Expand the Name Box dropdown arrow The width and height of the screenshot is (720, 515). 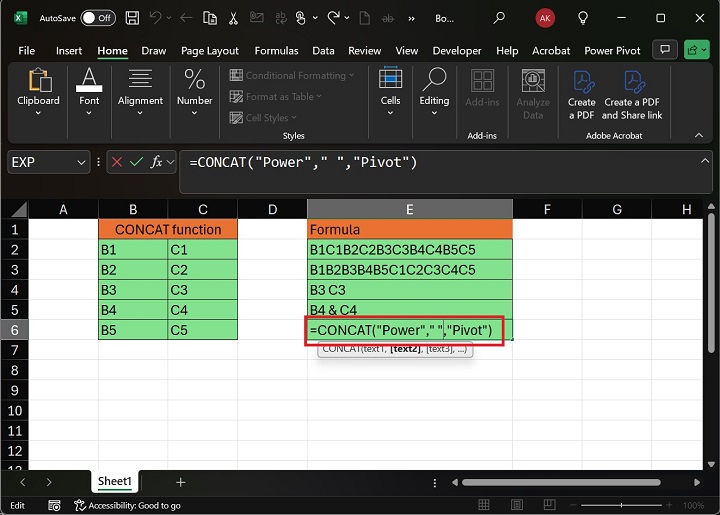81,162
